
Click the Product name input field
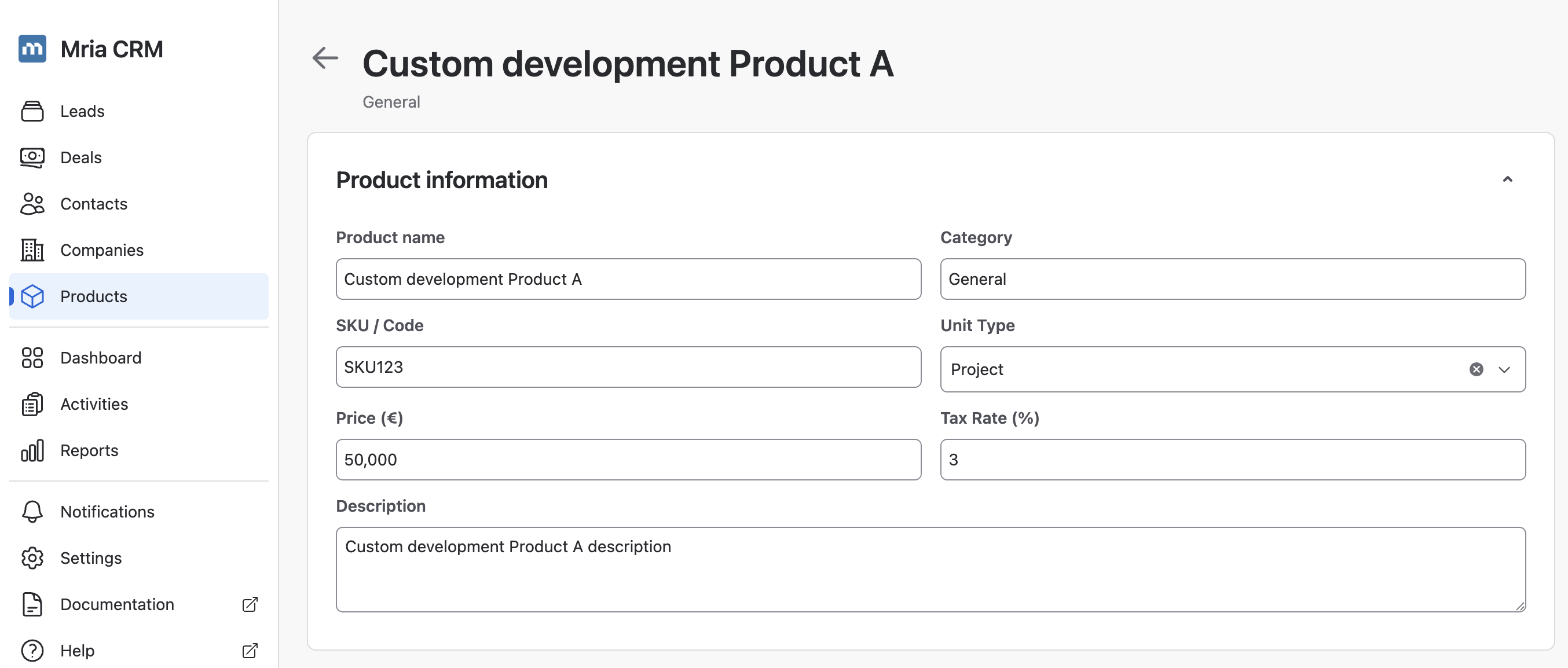(x=628, y=279)
